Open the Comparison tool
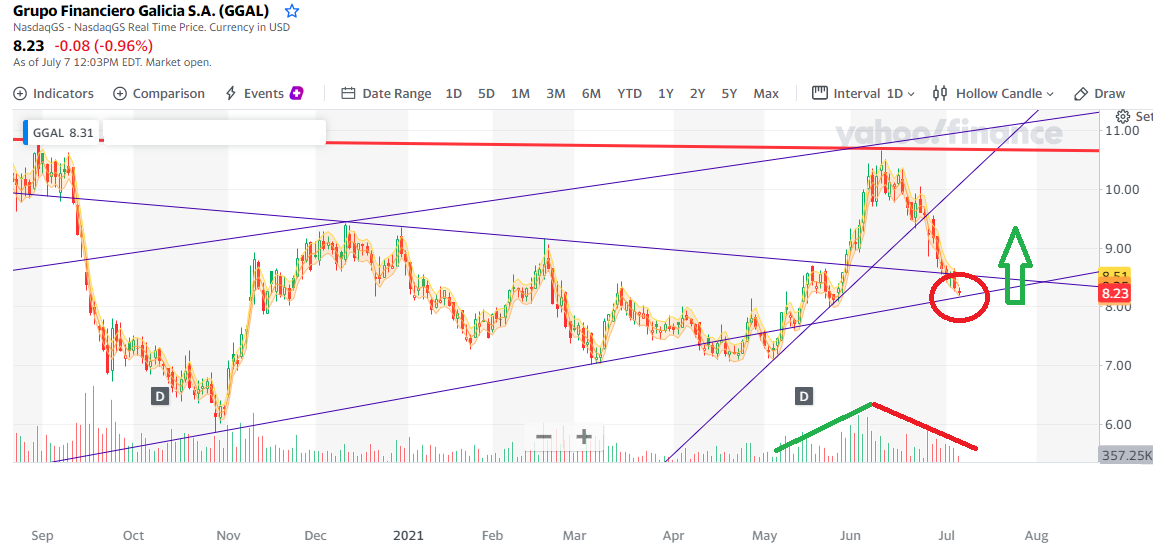 click(x=159, y=93)
